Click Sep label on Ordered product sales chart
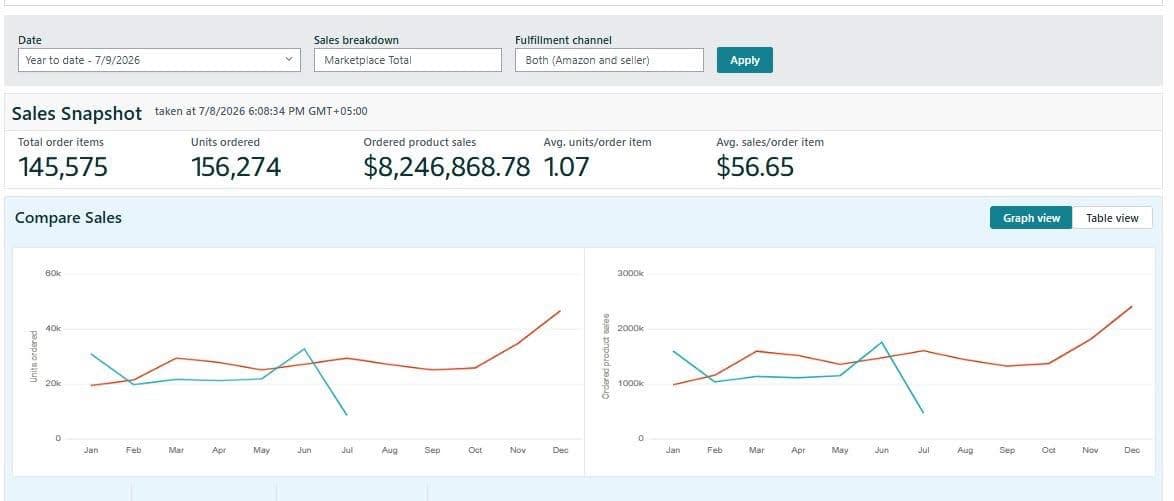This screenshot has height=501, width=1174. 1007,450
